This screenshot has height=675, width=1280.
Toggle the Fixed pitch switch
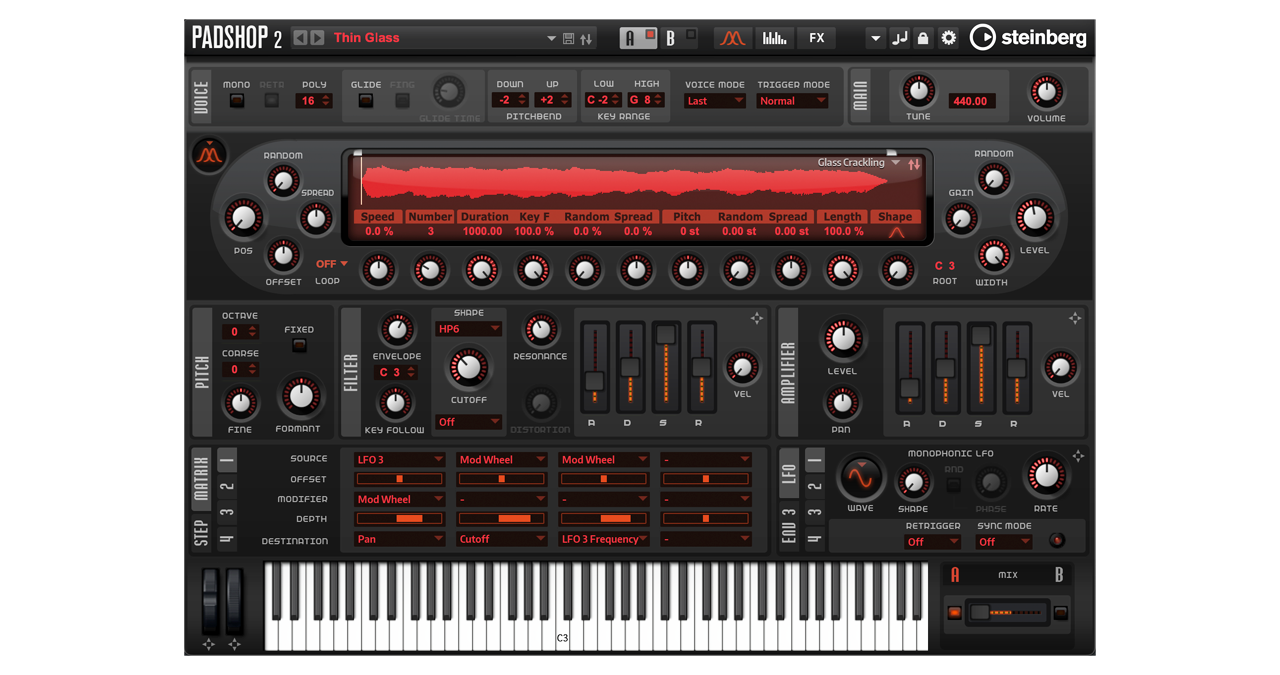[x=299, y=345]
